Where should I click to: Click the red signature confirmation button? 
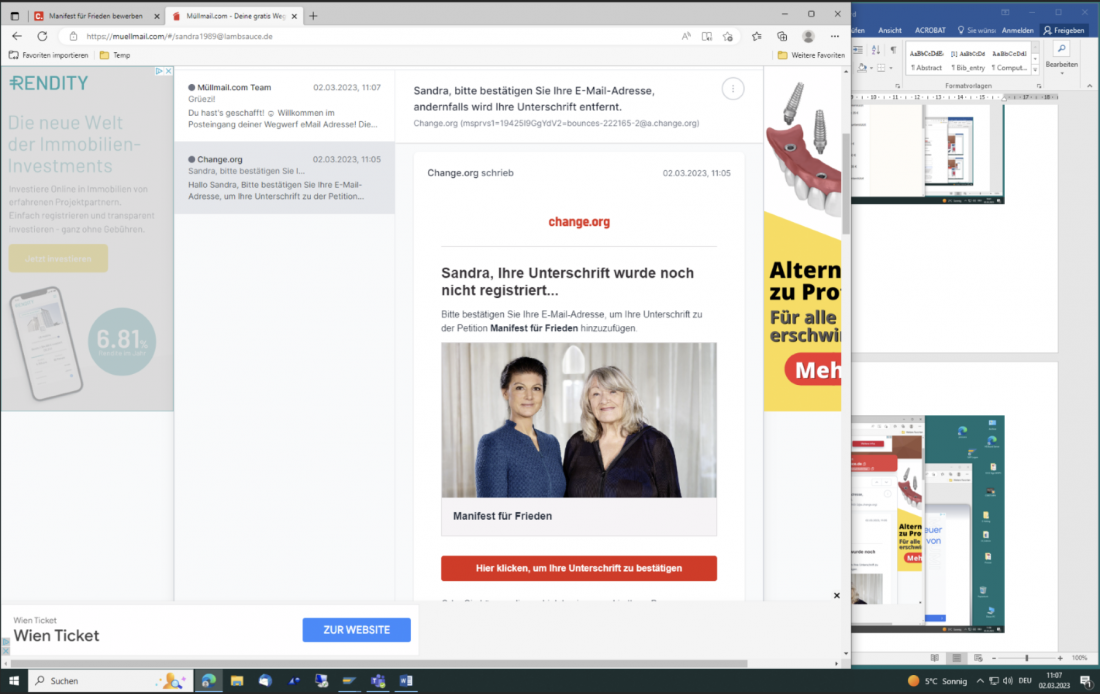pos(578,568)
